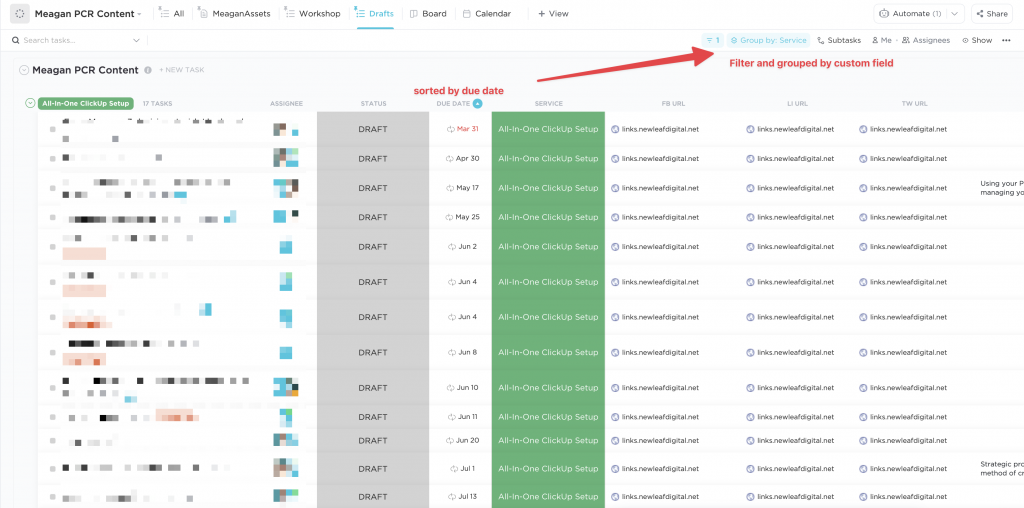Click the Share button
1024x508 pixels.
(992, 13)
